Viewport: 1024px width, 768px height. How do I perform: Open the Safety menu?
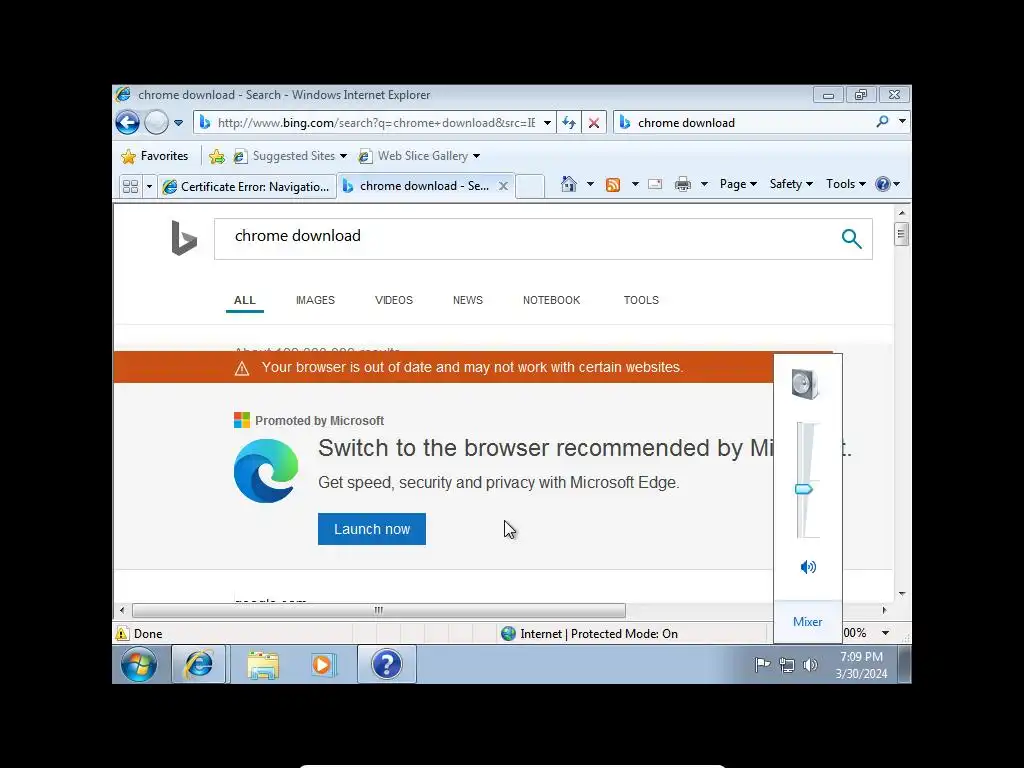tap(791, 184)
